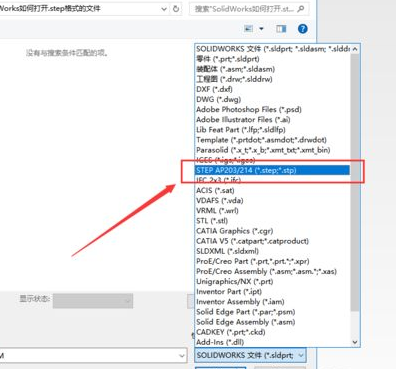Choose STL (*.stl) file type
396x369 pixels.
tap(272, 221)
